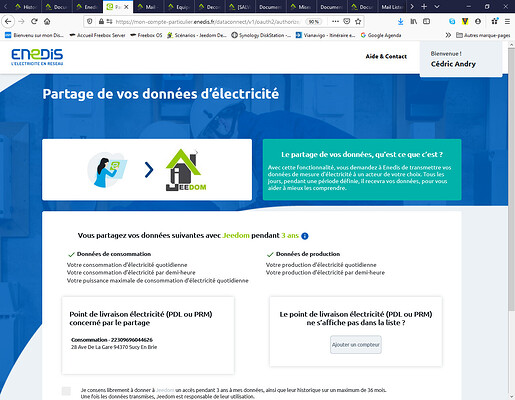Viewport: 515px width, 400px height.
Task: Open the Freebox OS bookmark
Action: [146, 35]
